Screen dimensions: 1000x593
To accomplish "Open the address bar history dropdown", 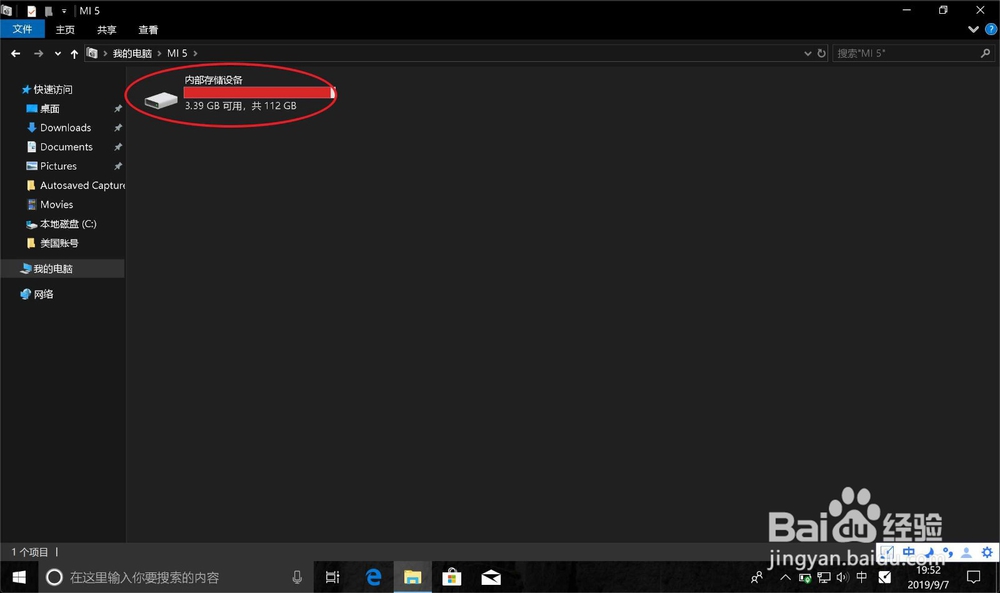I will [x=807, y=54].
